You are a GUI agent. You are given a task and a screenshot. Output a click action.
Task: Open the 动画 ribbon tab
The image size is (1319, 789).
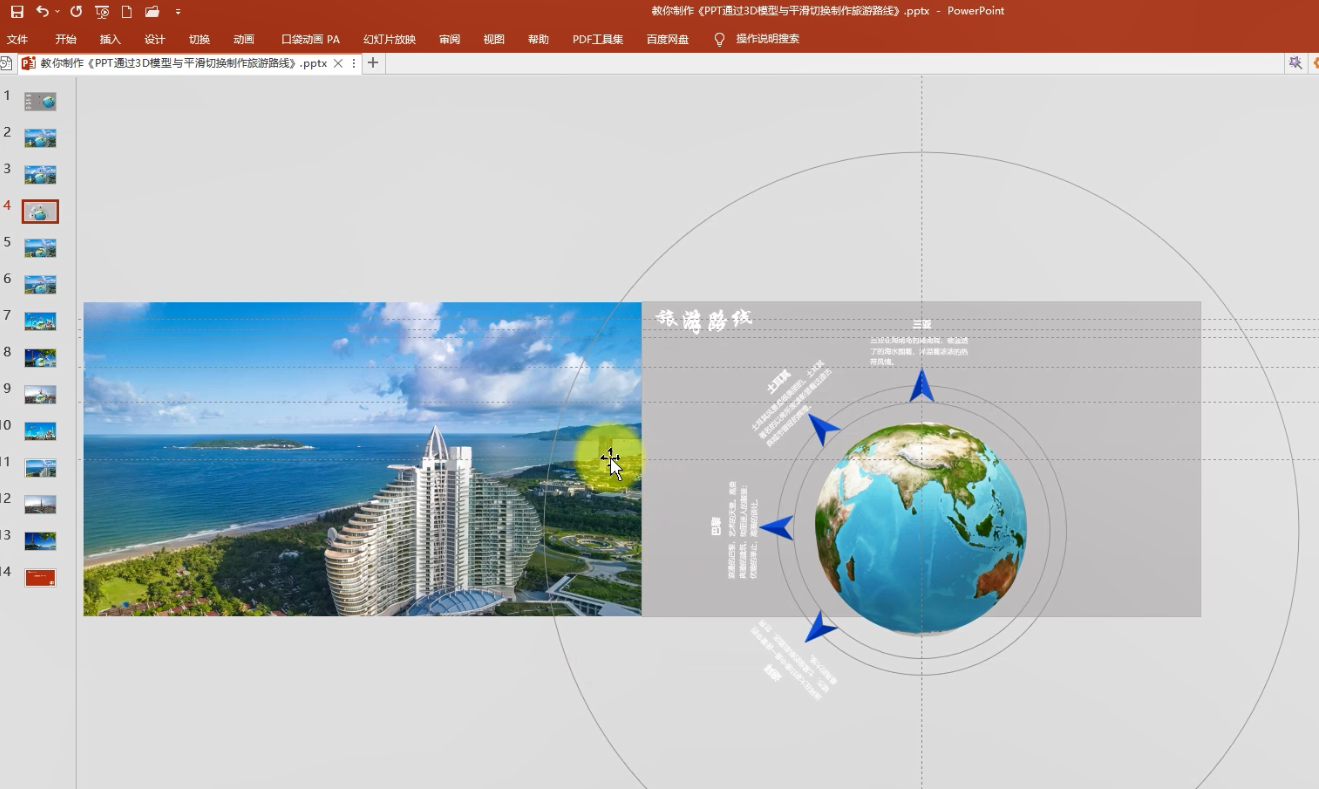244,39
